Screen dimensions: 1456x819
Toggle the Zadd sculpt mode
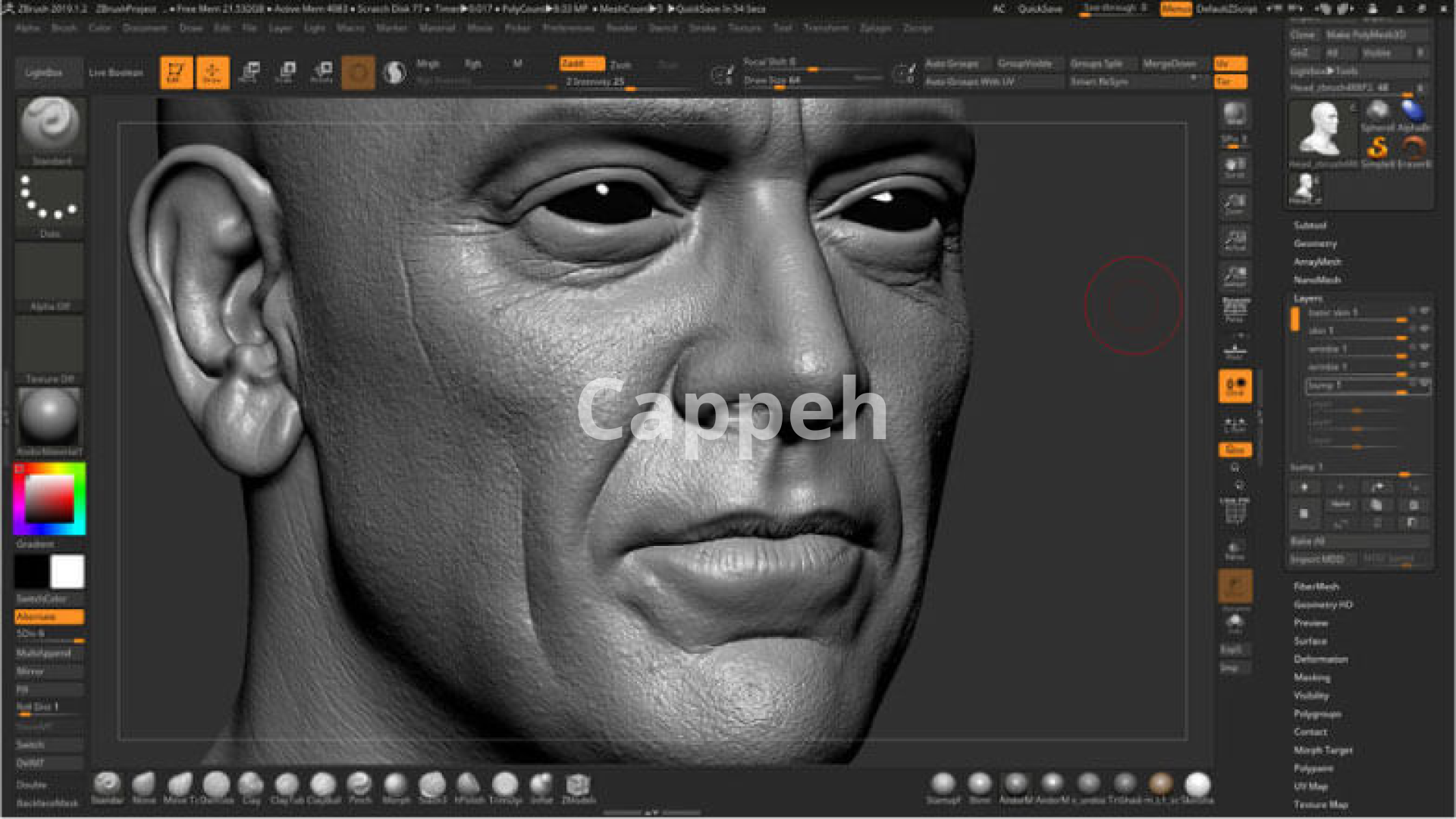pyautogui.click(x=581, y=64)
